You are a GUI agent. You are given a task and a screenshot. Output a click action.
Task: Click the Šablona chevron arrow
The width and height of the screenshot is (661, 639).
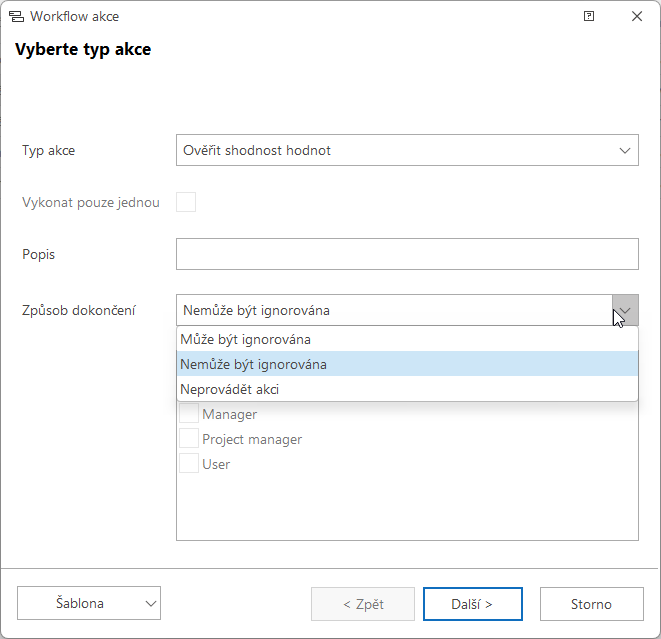pyautogui.click(x=151, y=604)
